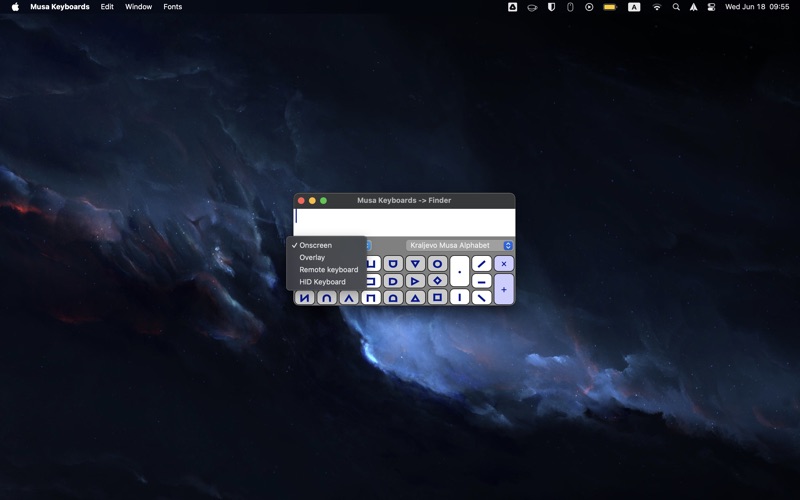This screenshot has height=500, width=800.
Task: Click the battery status icon
Action: click(610, 7)
